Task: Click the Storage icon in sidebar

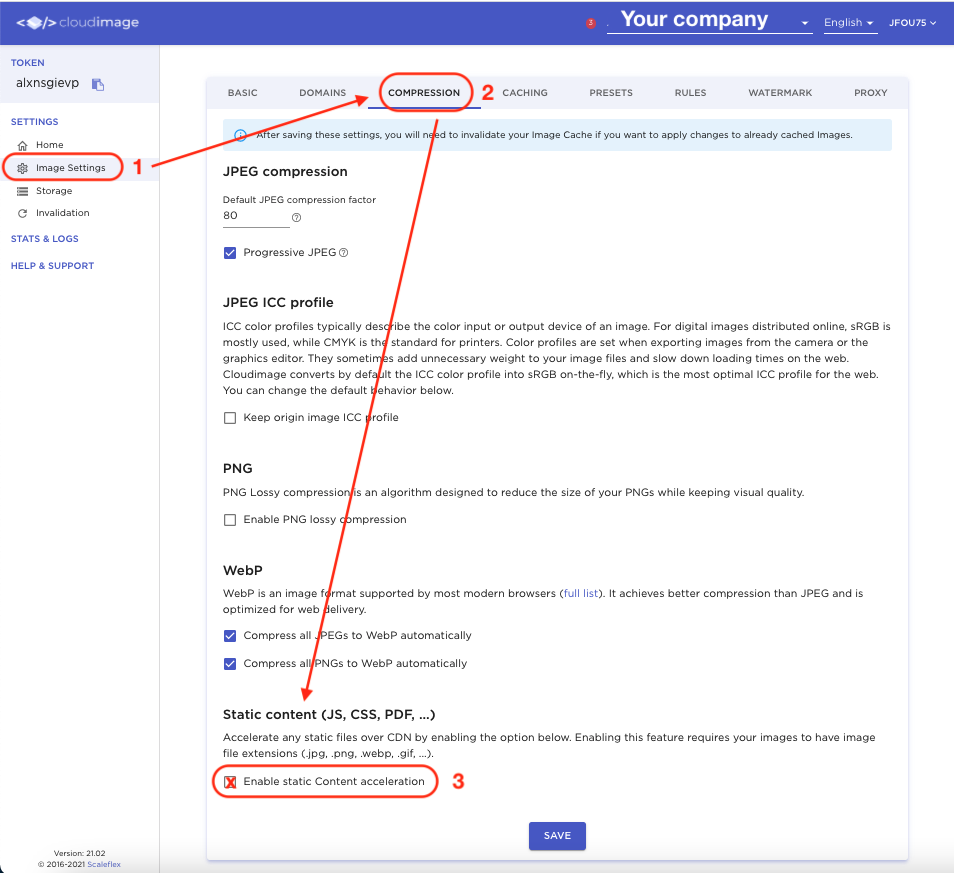Action: (23, 191)
